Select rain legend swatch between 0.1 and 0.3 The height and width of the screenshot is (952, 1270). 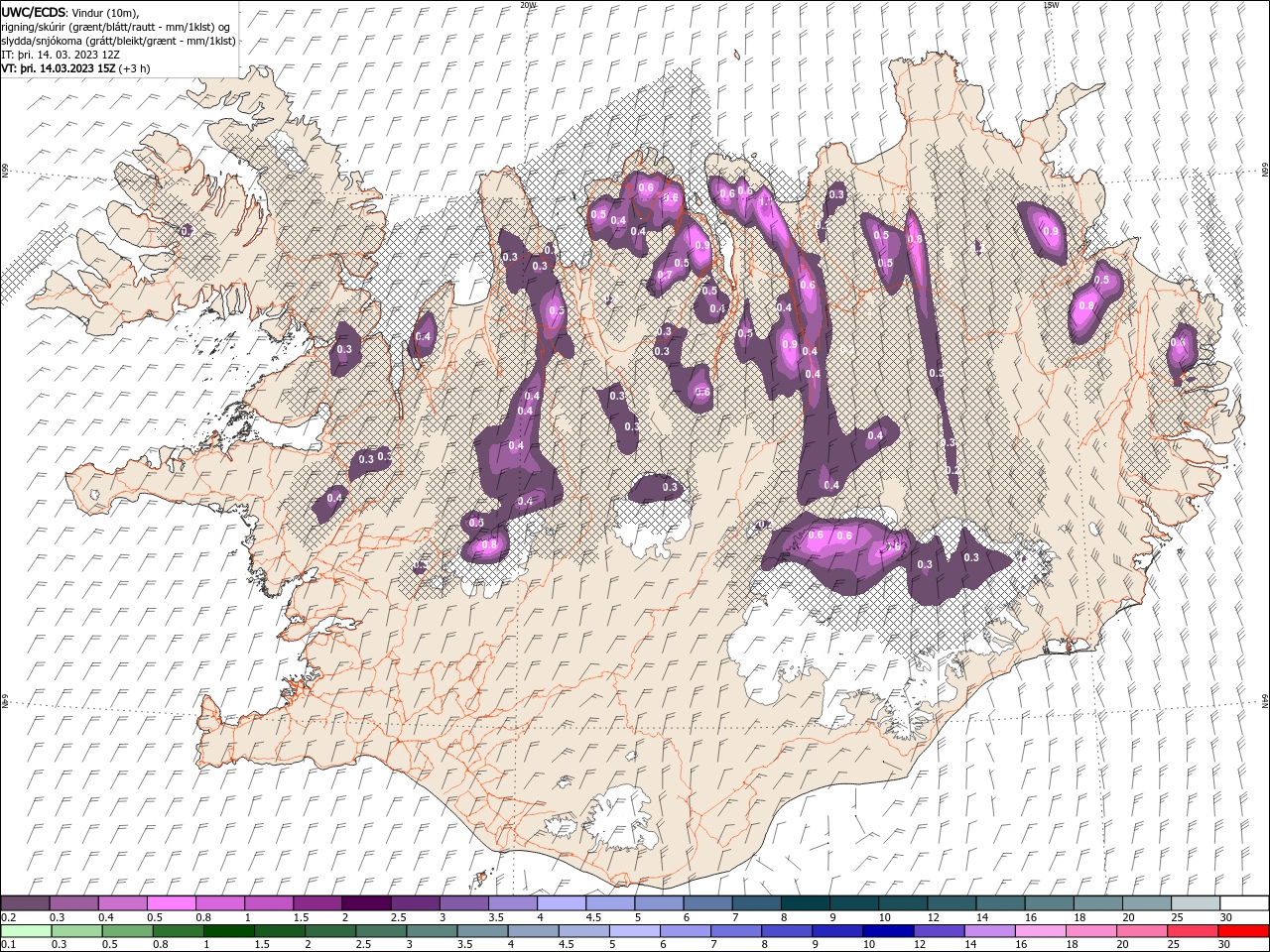[25, 931]
